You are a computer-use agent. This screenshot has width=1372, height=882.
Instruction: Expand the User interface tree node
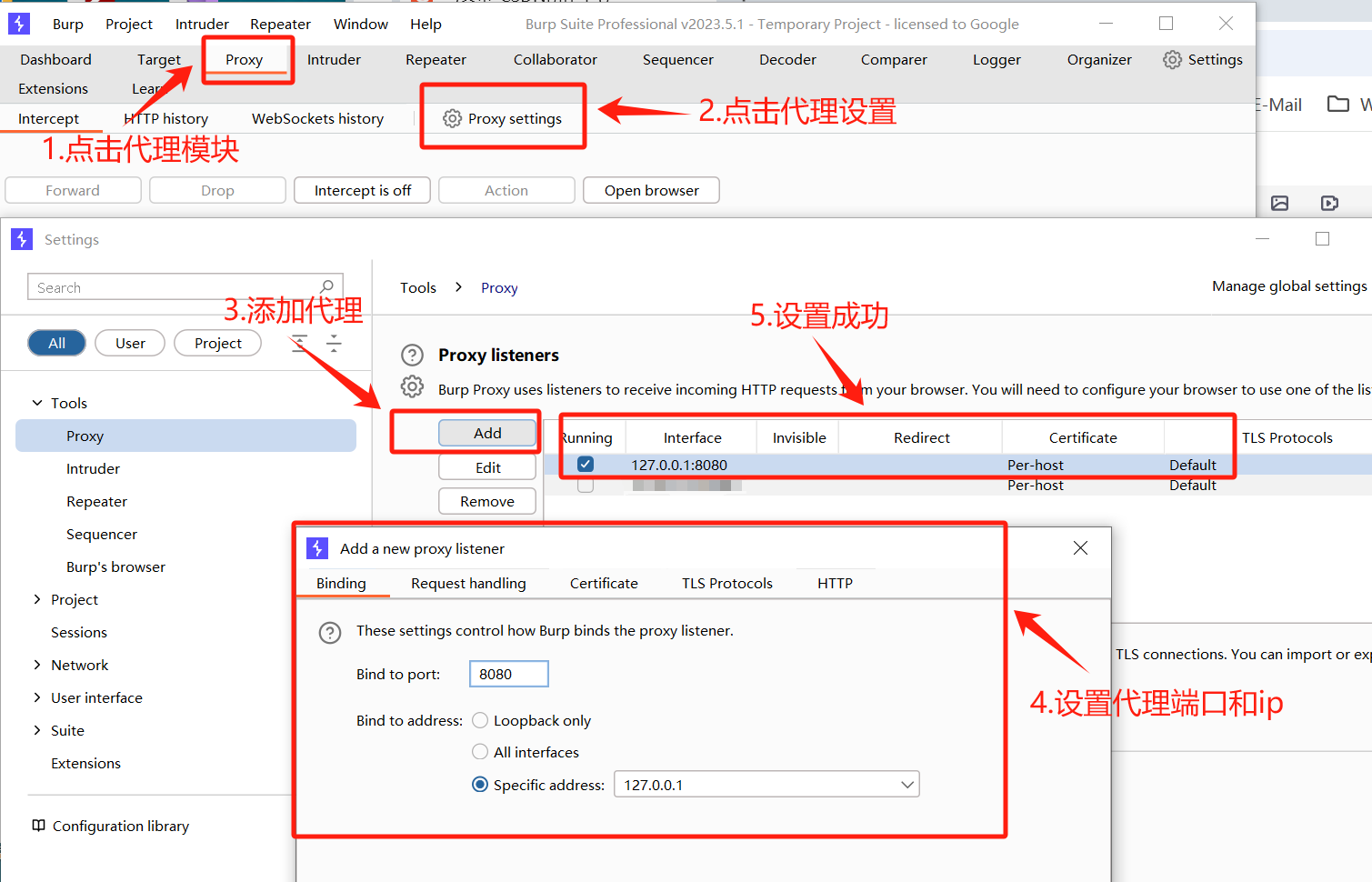(x=37, y=697)
